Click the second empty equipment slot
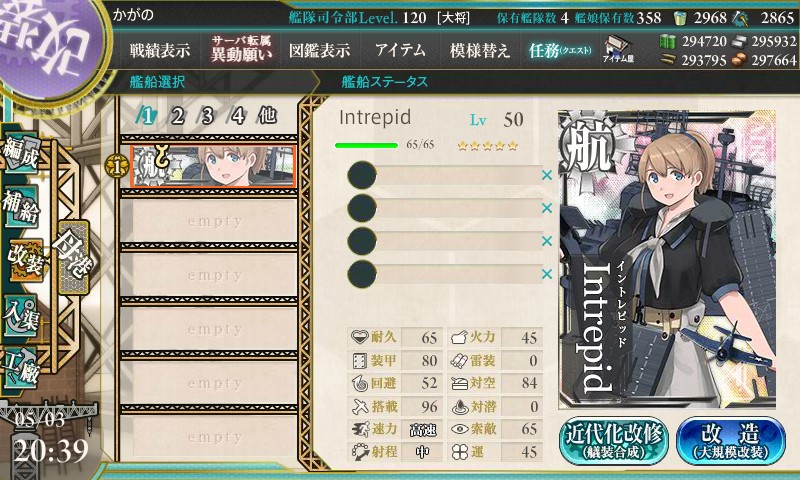This screenshot has width=800, height=480. (x=444, y=208)
